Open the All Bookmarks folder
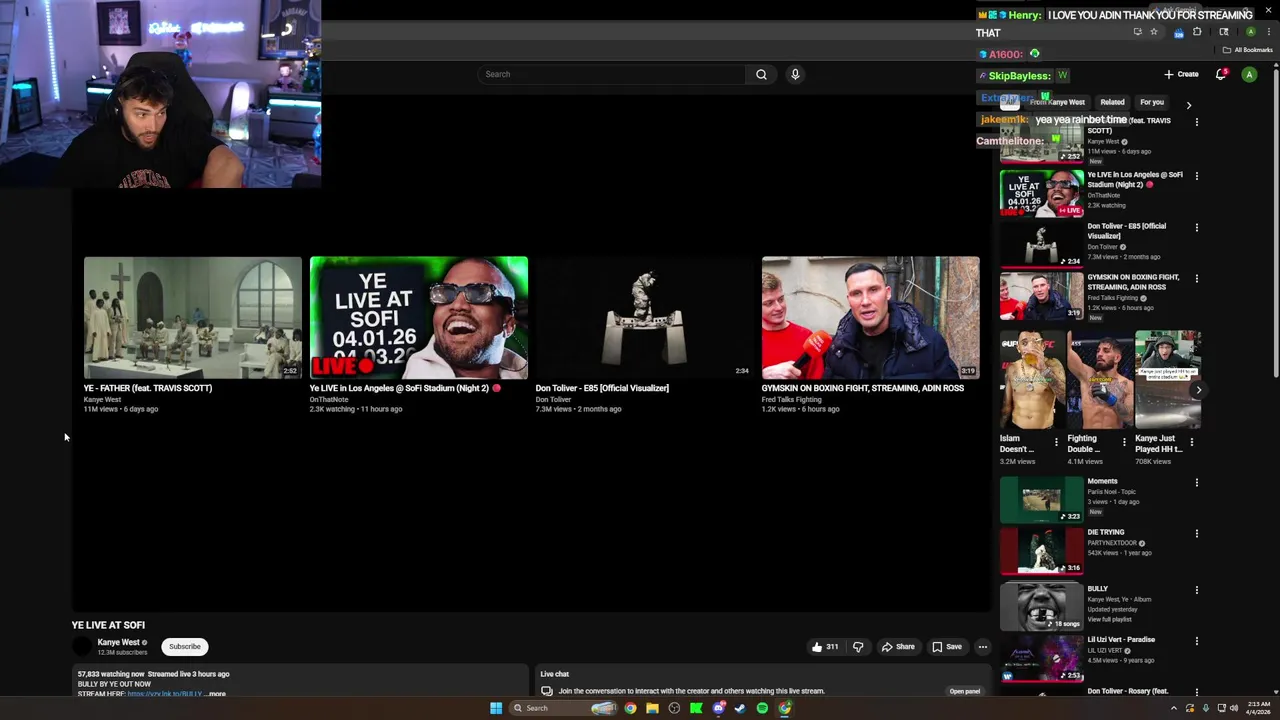The width and height of the screenshot is (1280, 720). click(x=1247, y=50)
